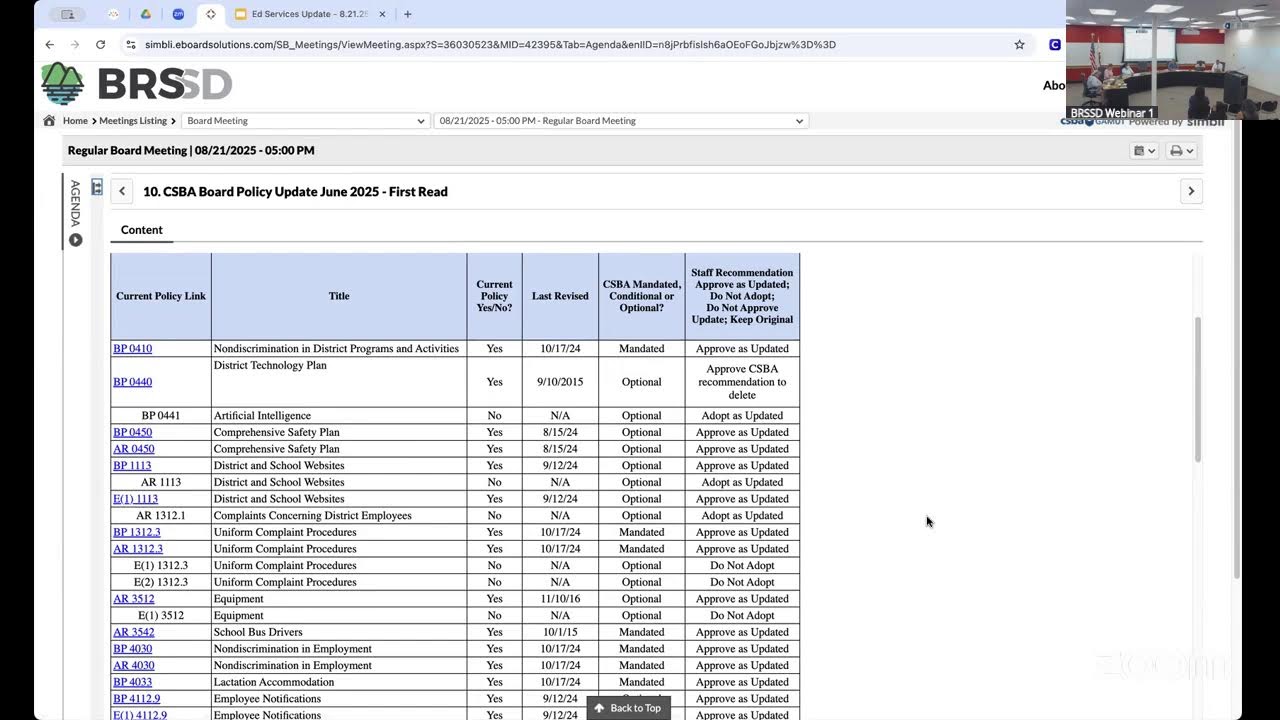This screenshot has width=1280, height=720.
Task: Click the 'Current Policy Link' column header
Action: 161,296
